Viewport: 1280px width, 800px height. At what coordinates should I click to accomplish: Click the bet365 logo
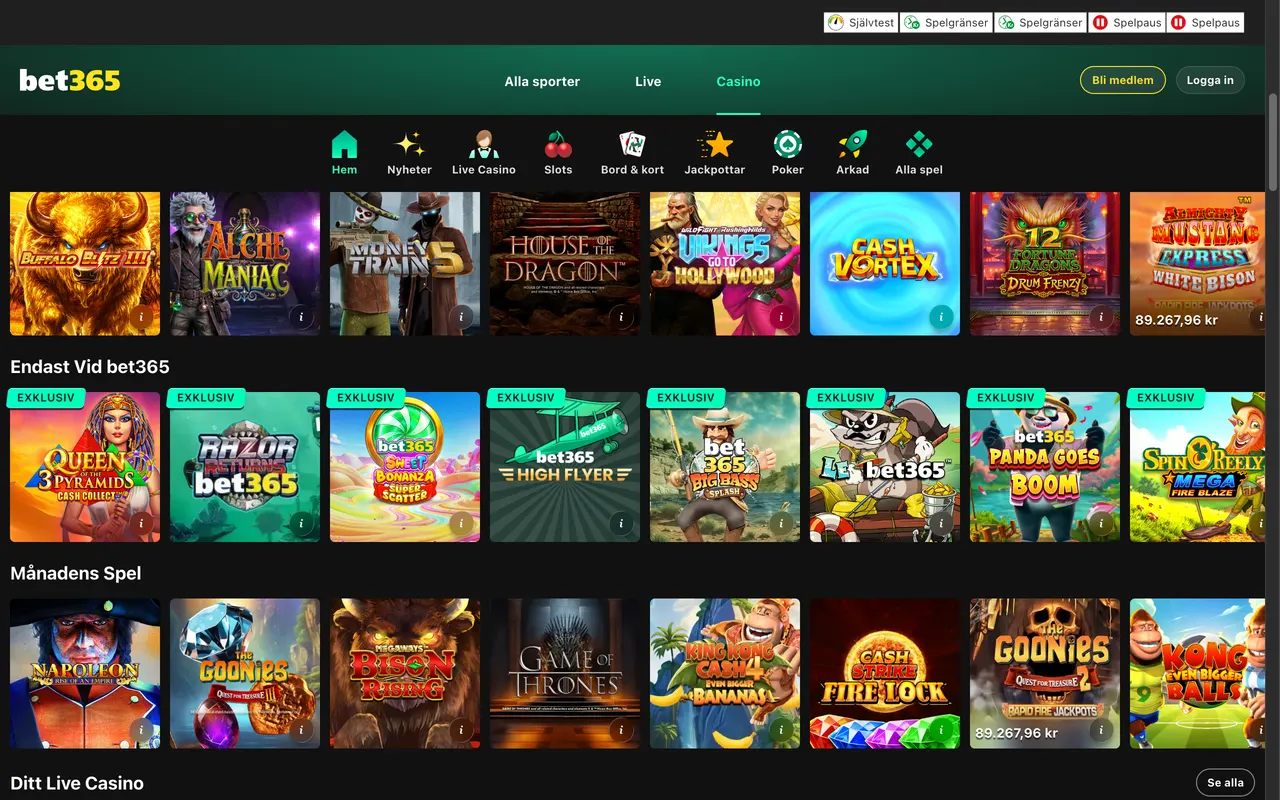(x=70, y=80)
